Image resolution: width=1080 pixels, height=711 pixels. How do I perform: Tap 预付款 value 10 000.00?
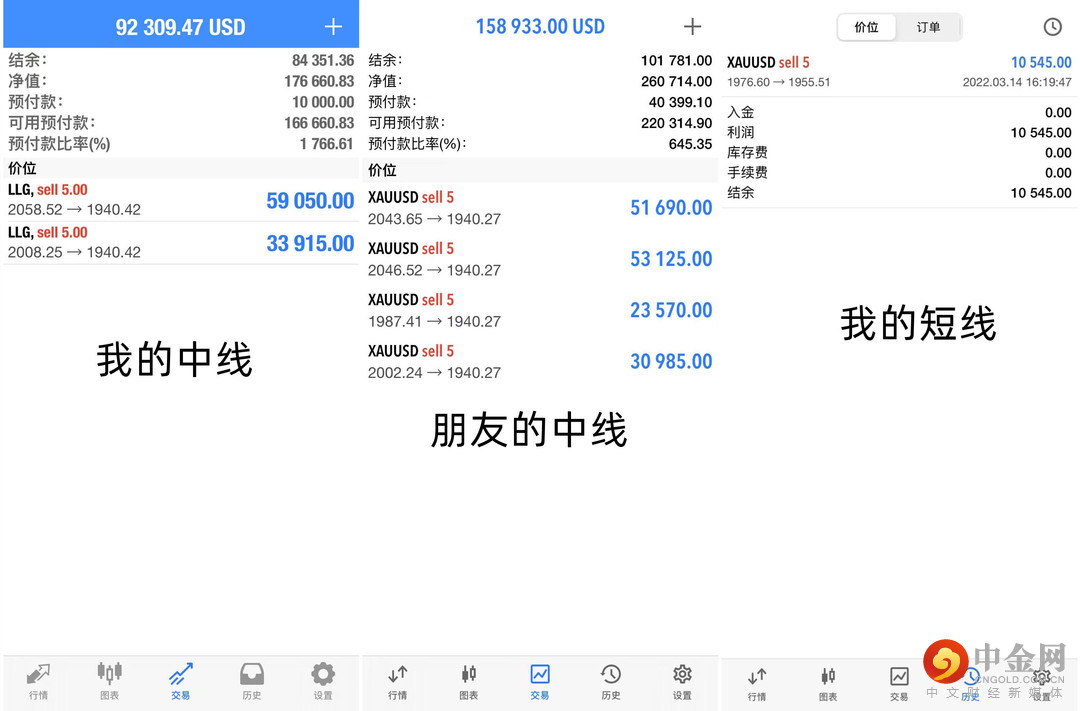[x=323, y=102]
